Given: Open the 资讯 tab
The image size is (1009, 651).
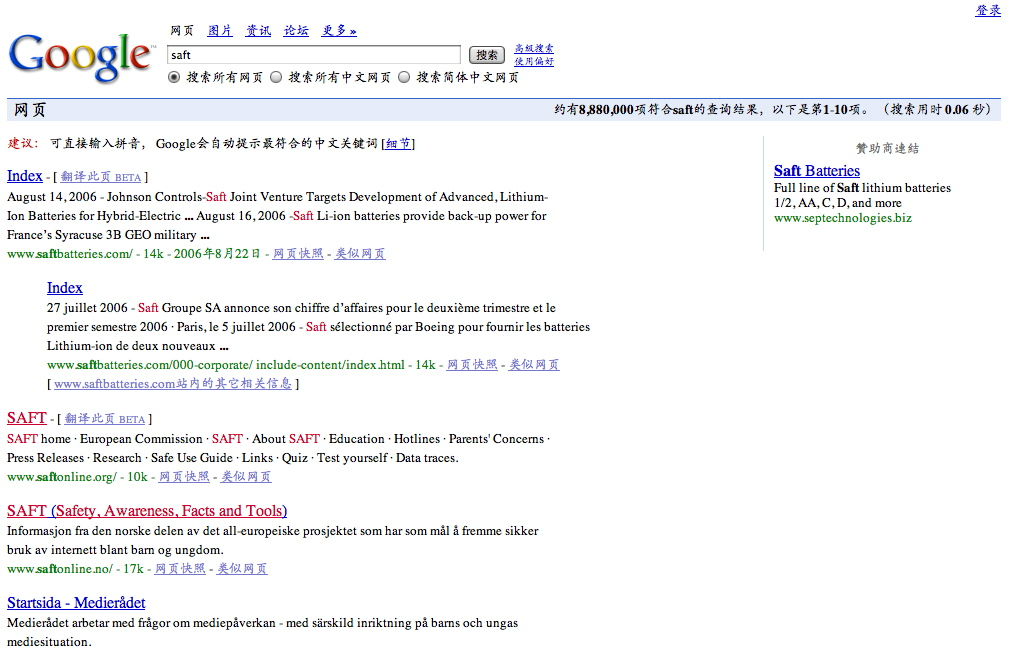Looking at the screenshot, I should [x=258, y=30].
